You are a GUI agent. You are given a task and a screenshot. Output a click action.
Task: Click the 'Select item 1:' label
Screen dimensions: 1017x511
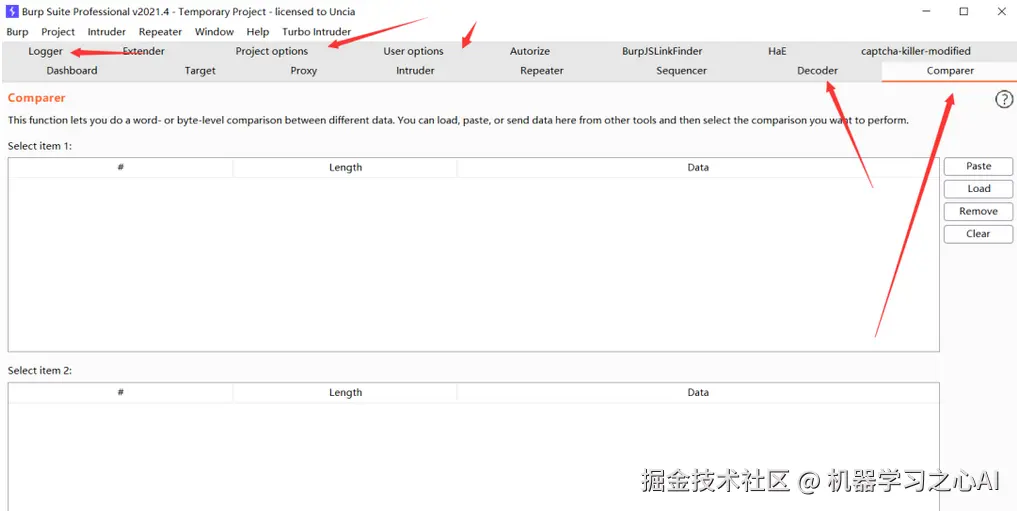40,147
